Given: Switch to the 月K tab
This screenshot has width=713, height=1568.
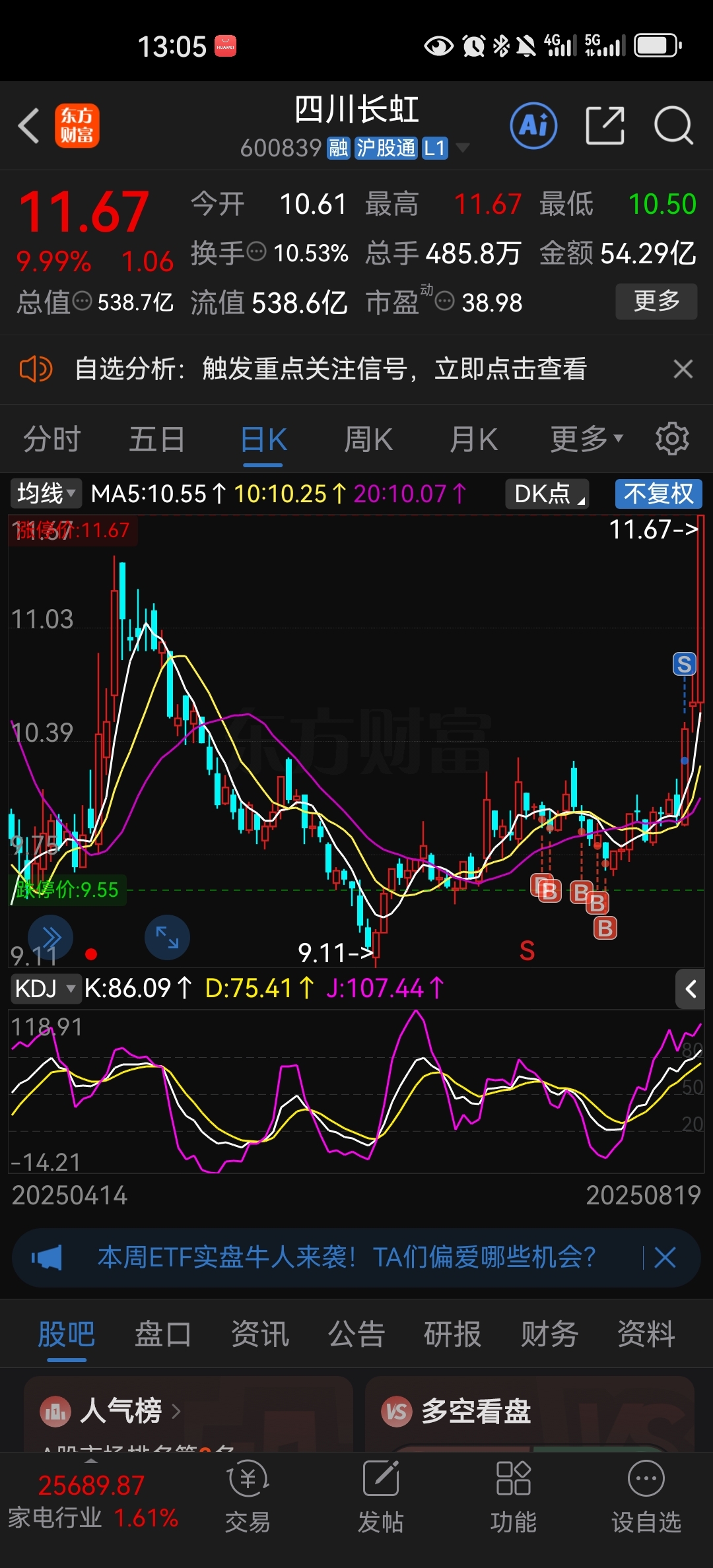Looking at the screenshot, I should [473, 439].
